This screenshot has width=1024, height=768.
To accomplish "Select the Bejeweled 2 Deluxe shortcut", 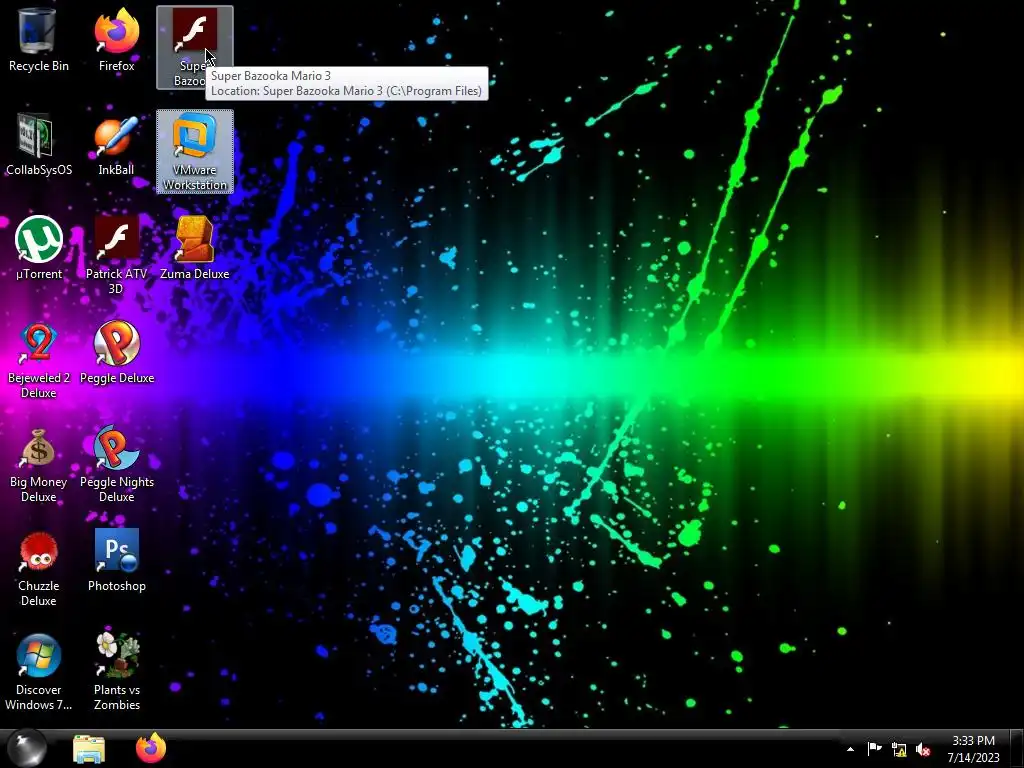I will (x=39, y=360).
